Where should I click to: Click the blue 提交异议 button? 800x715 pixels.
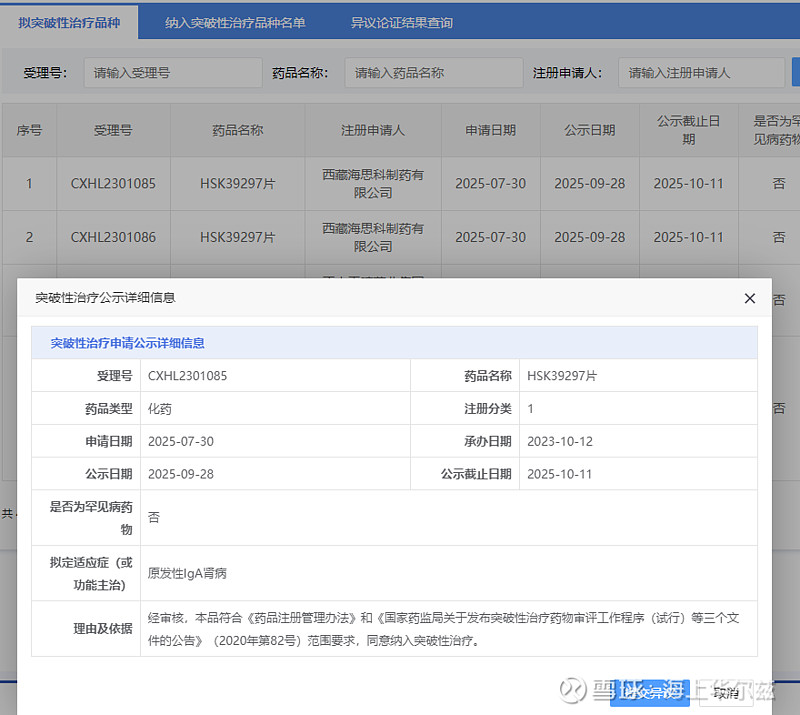pos(650,692)
